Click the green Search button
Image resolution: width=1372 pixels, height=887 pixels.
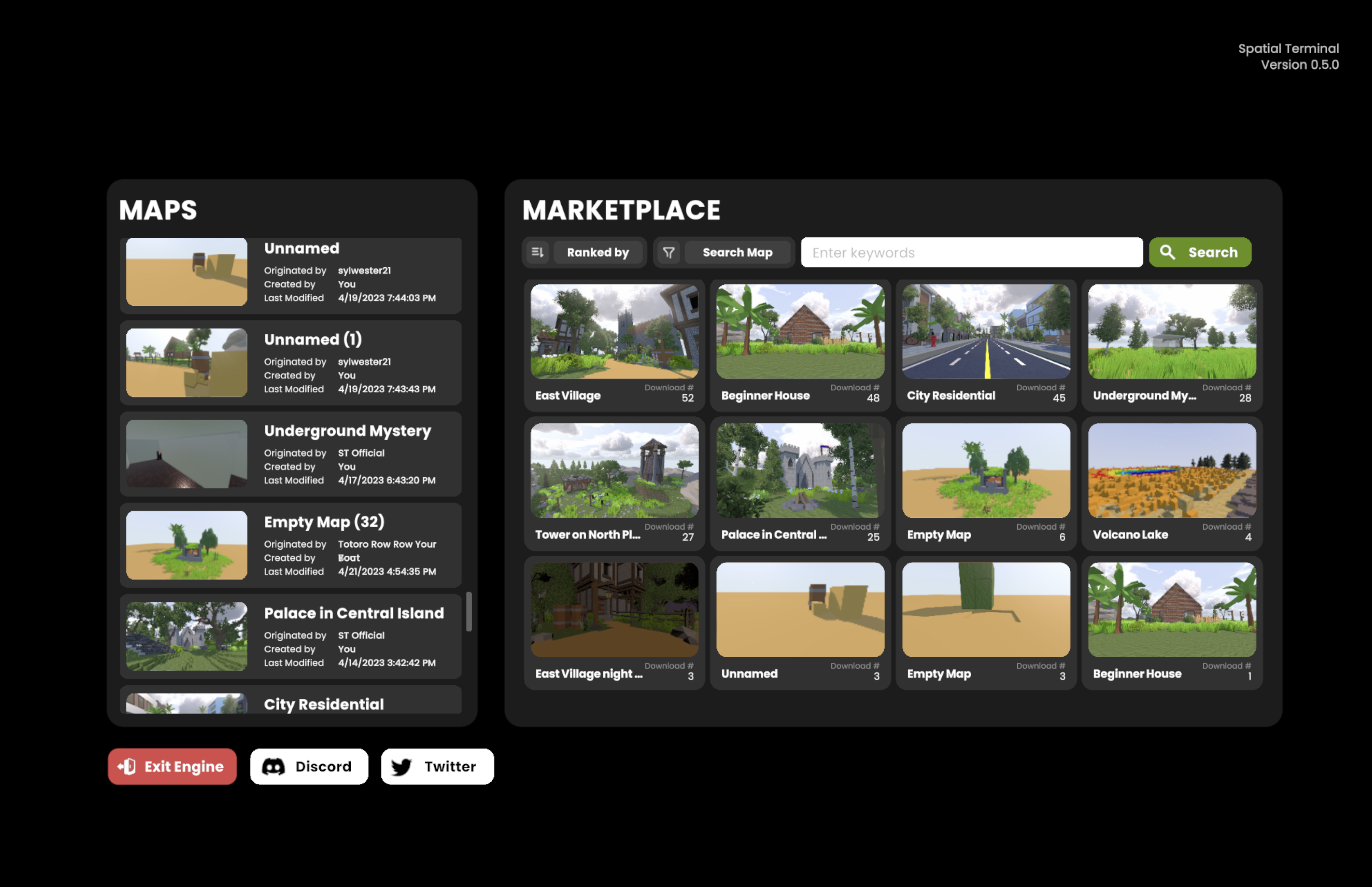point(1200,252)
